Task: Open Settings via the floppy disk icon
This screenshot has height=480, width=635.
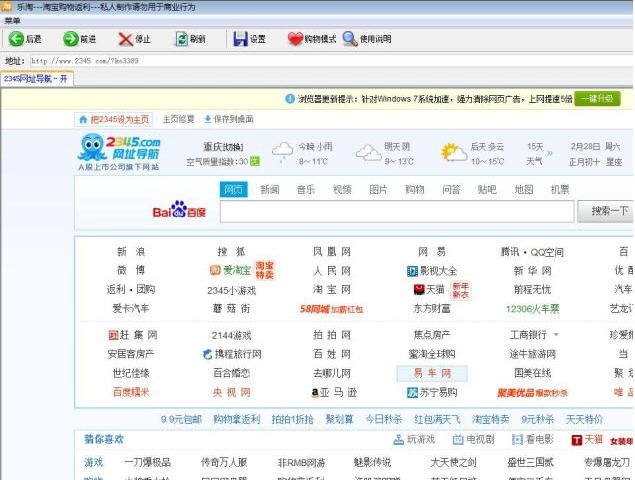Action: [240, 39]
